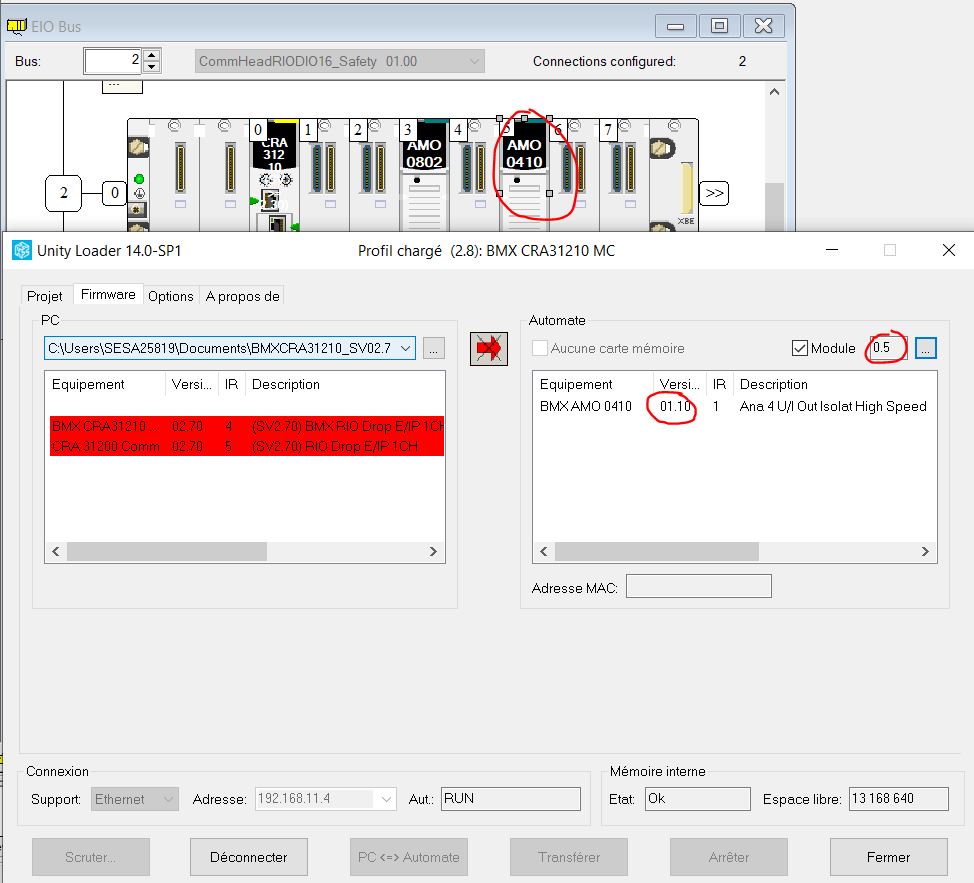Click the Unity Loader app icon
This screenshot has width=974, height=883.
22,250
